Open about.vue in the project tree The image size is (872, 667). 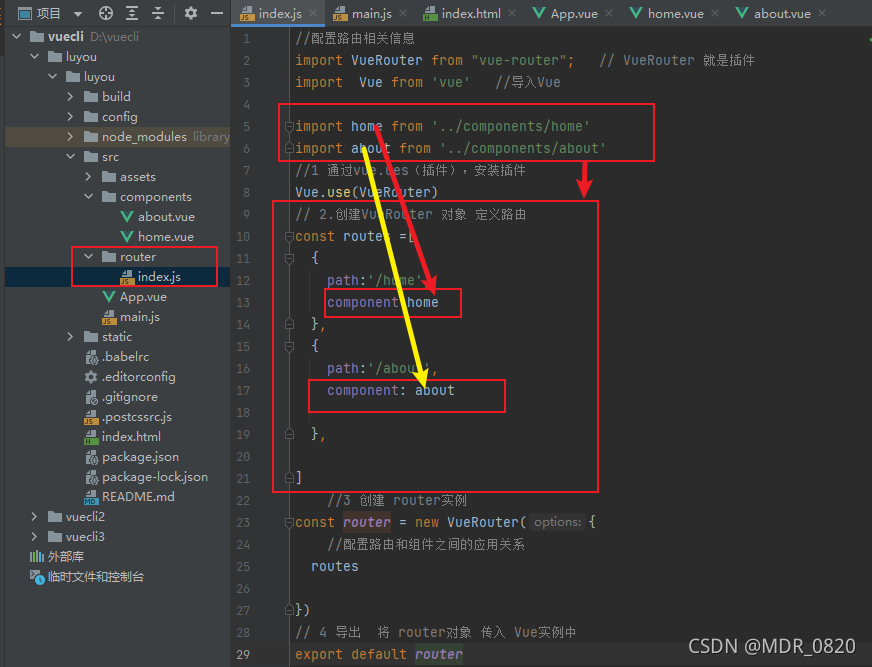[157, 217]
